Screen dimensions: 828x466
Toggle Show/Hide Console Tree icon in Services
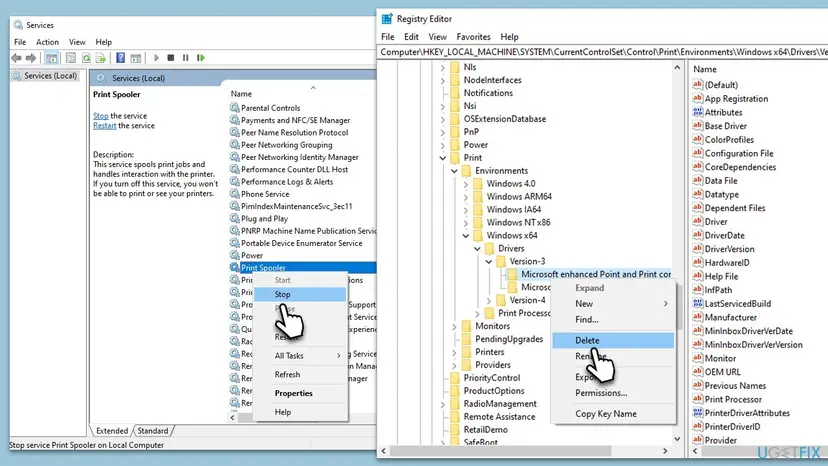(51, 58)
